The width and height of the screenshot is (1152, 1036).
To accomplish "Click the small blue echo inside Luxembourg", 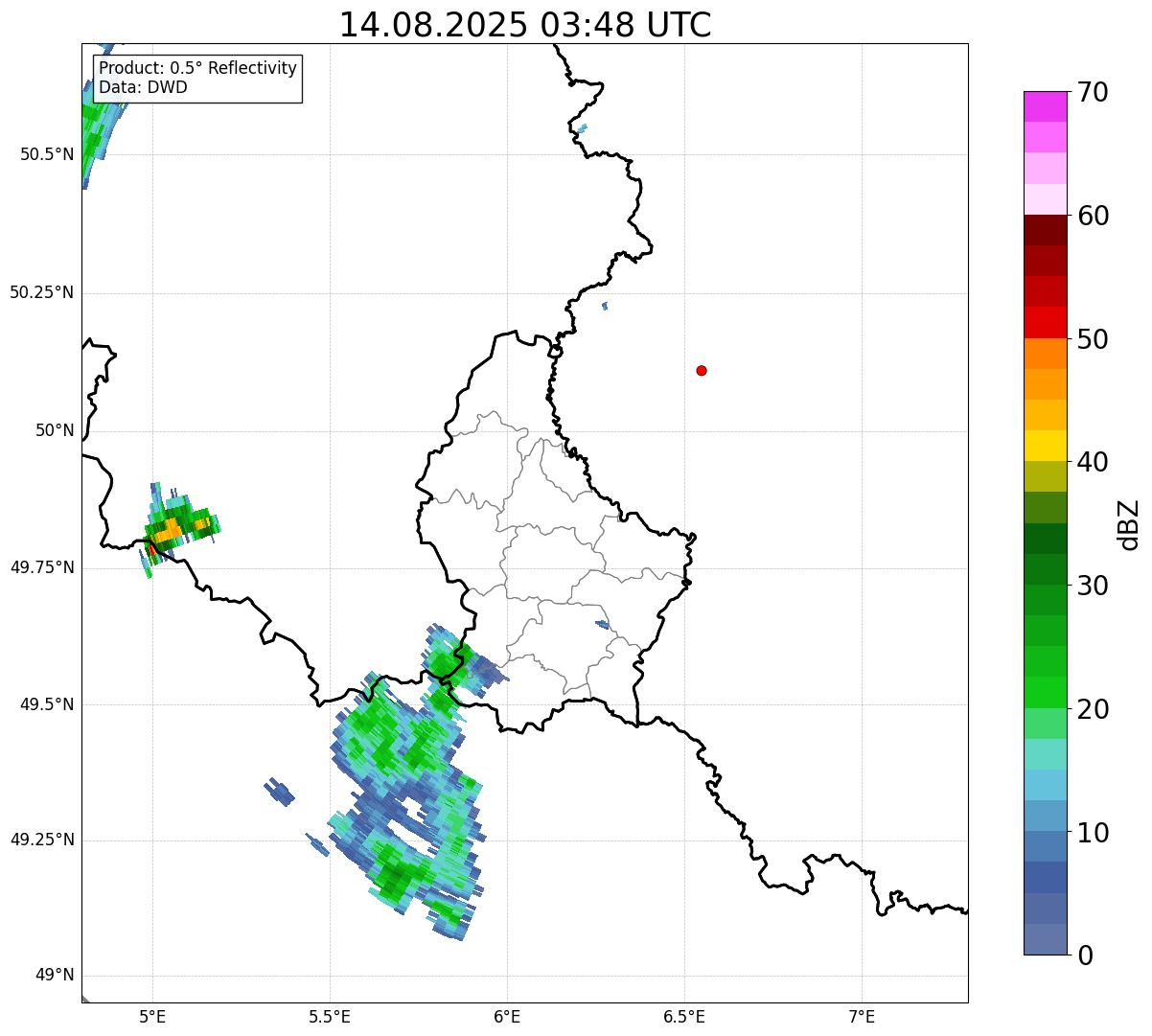I will pos(602,625).
